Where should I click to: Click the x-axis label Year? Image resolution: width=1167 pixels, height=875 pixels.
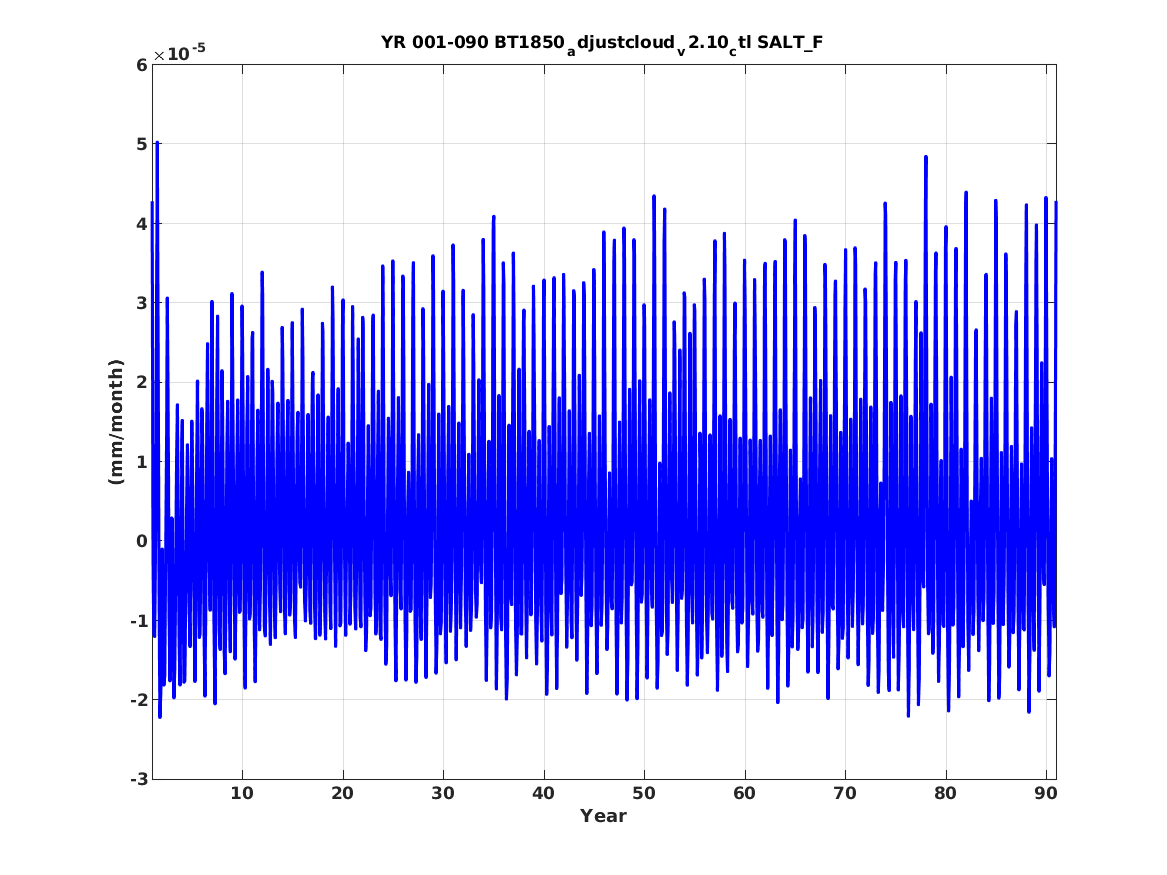(604, 816)
